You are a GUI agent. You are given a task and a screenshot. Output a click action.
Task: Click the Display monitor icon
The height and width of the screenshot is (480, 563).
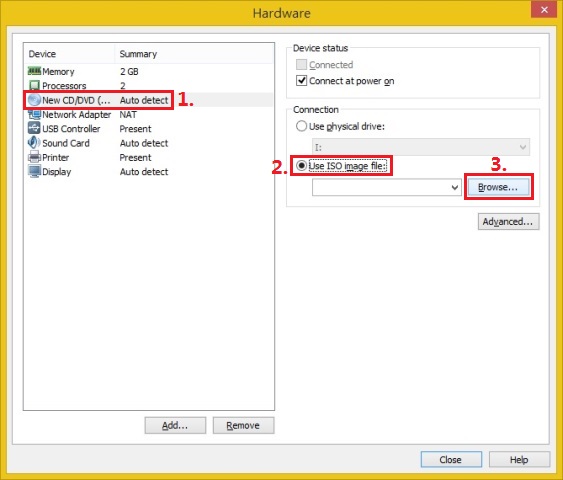click(x=34, y=171)
